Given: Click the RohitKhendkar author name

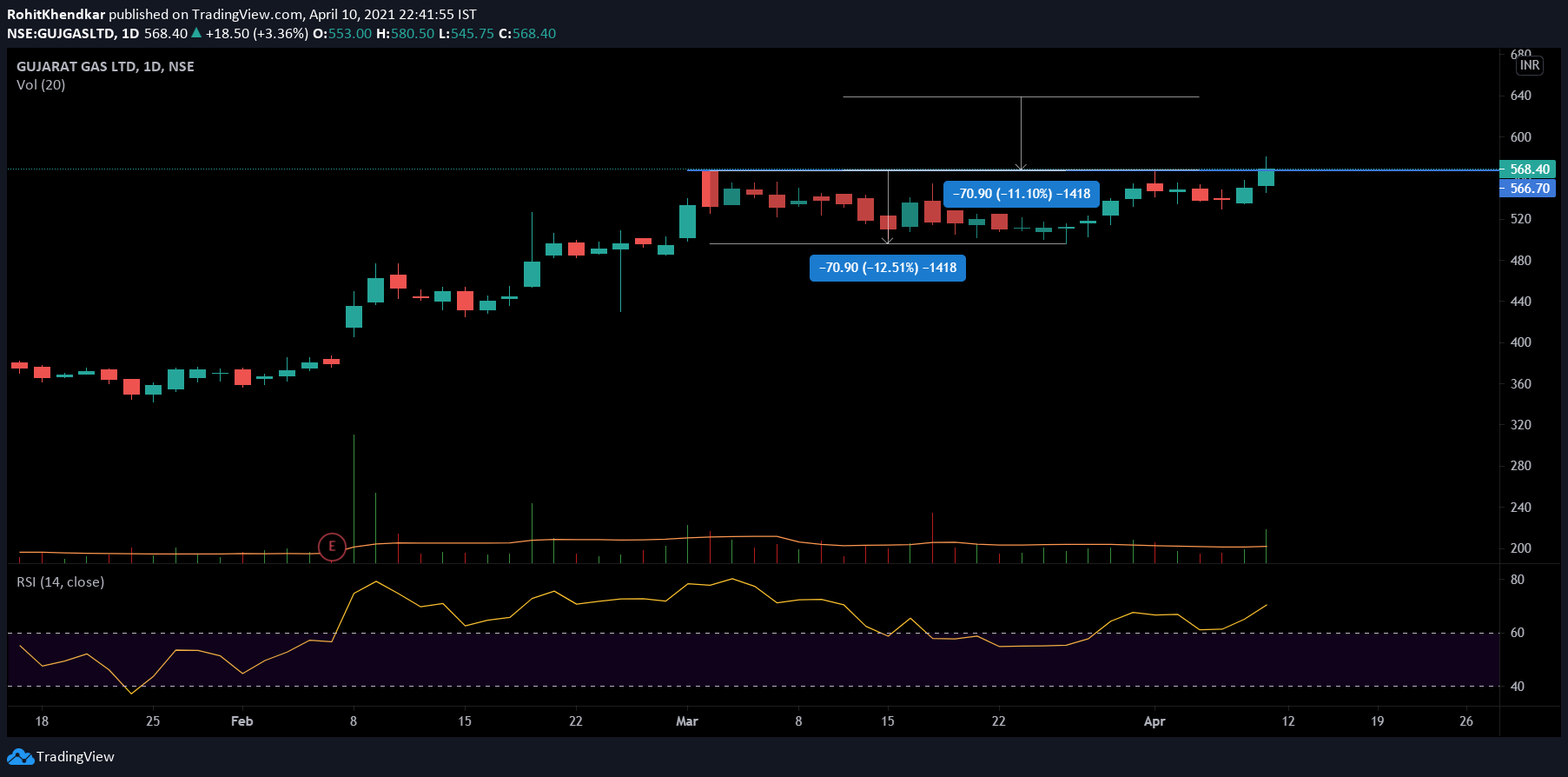Looking at the screenshot, I should tap(56, 15).
